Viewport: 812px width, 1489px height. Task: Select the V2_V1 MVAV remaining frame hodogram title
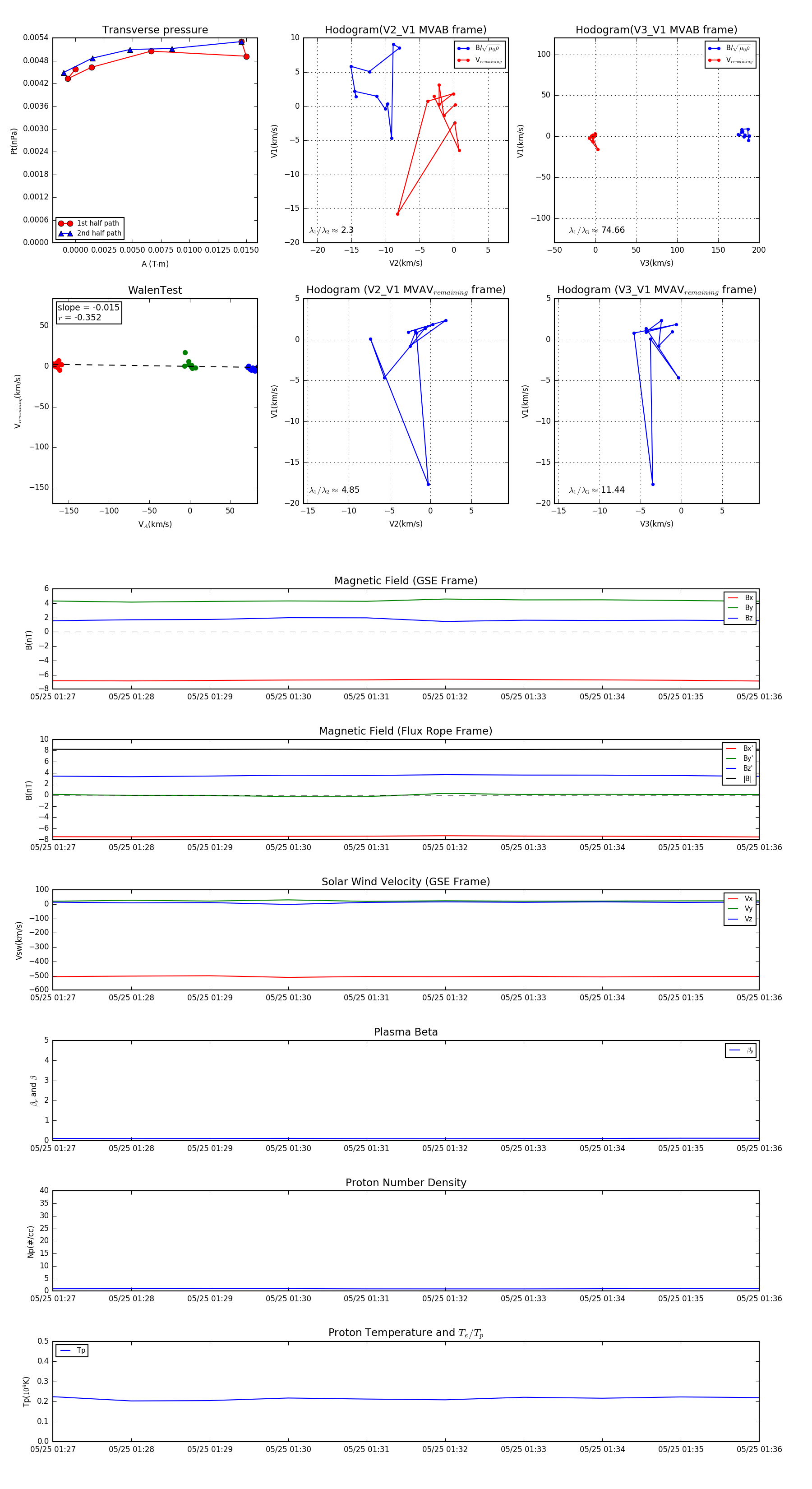point(406,290)
